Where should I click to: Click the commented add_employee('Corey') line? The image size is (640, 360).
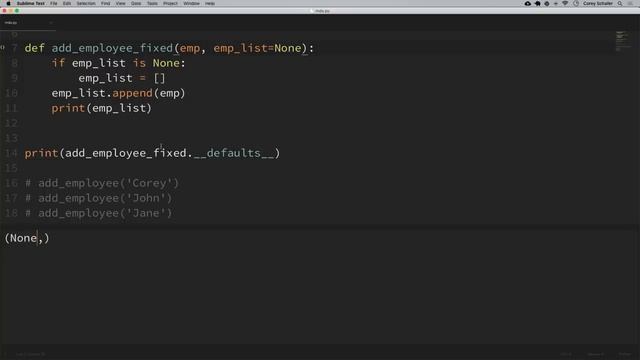102,183
